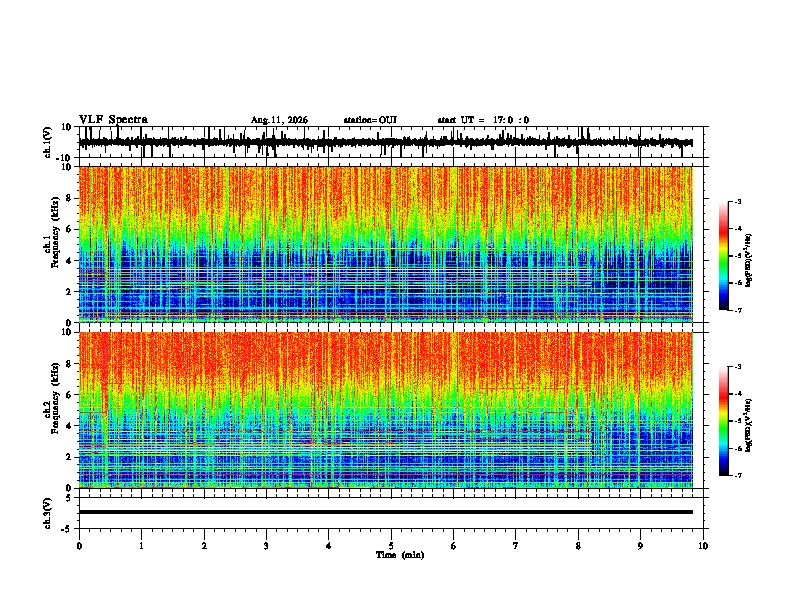Click inside the ch.1 spectrogram panel

click(x=385, y=244)
